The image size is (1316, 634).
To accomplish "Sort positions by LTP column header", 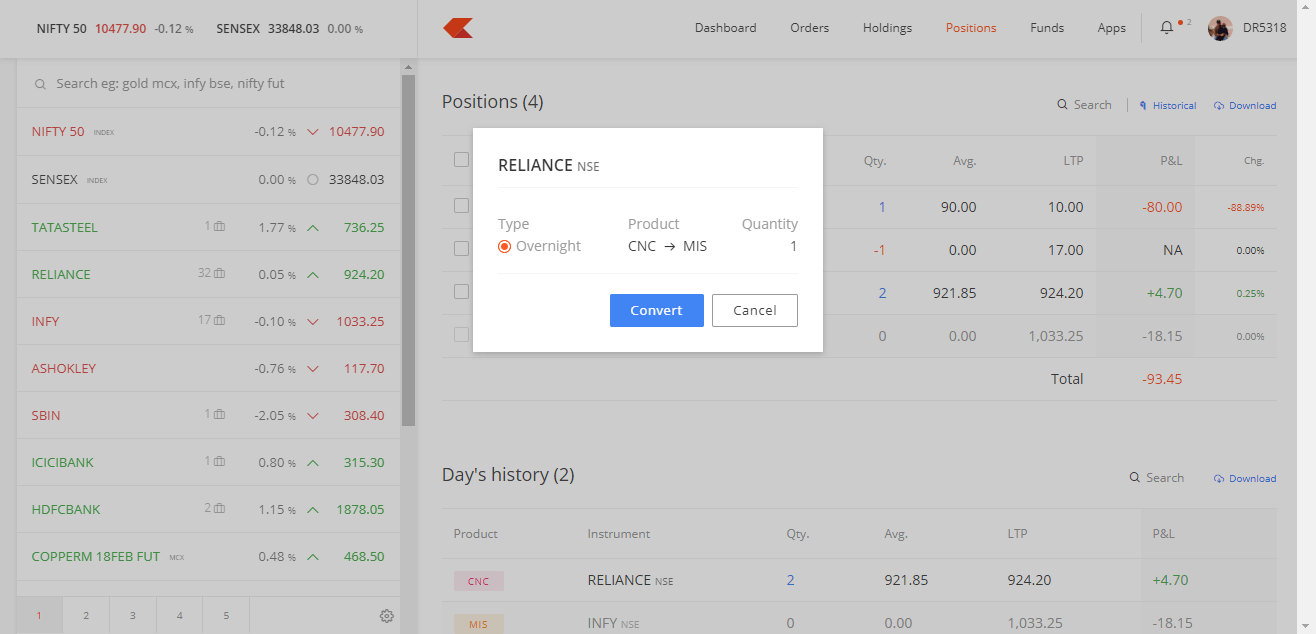I will 1073,160.
